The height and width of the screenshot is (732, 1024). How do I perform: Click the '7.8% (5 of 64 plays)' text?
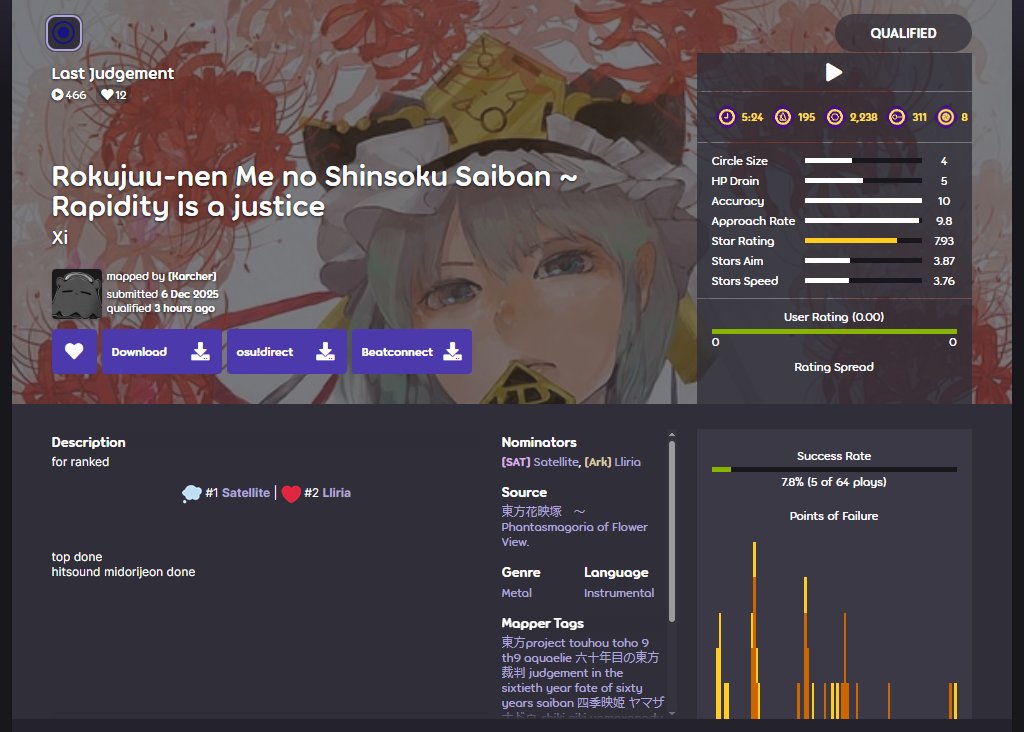tap(834, 482)
